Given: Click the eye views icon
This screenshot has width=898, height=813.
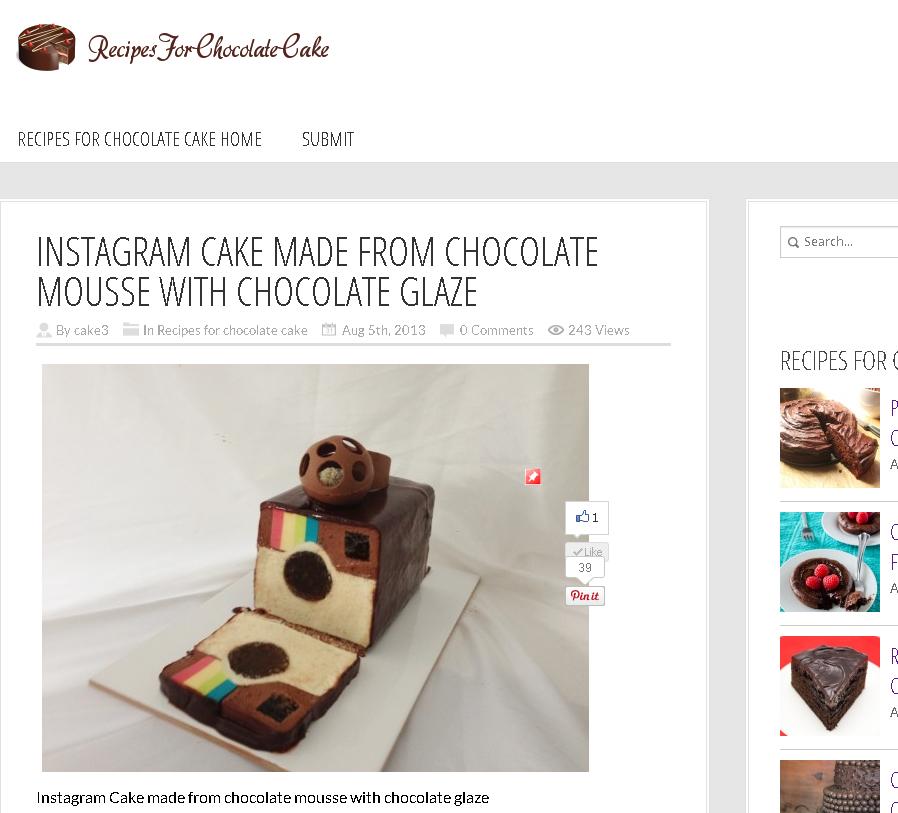Looking at the screenshot, I should (x=556, y=330).
